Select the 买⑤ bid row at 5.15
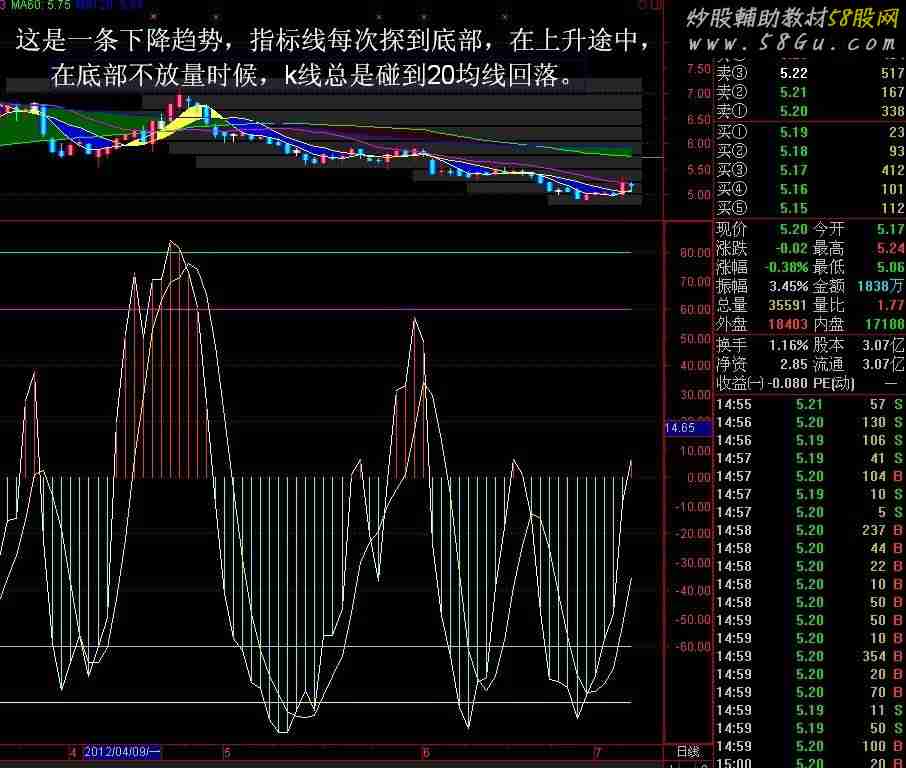The image size is (906, 768). [x=810, y=208]
